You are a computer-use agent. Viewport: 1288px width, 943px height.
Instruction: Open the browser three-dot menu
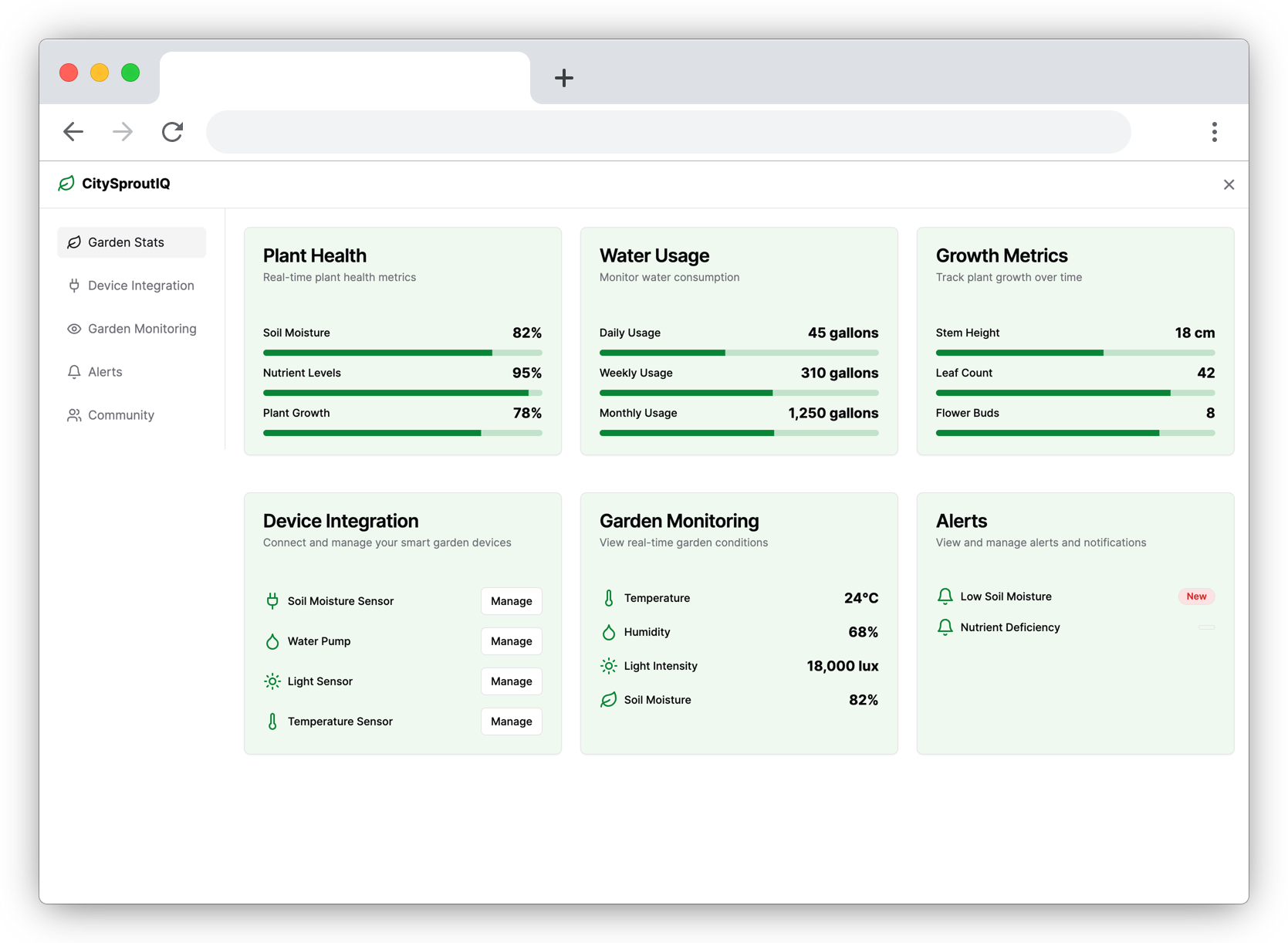click(1214, 132)
